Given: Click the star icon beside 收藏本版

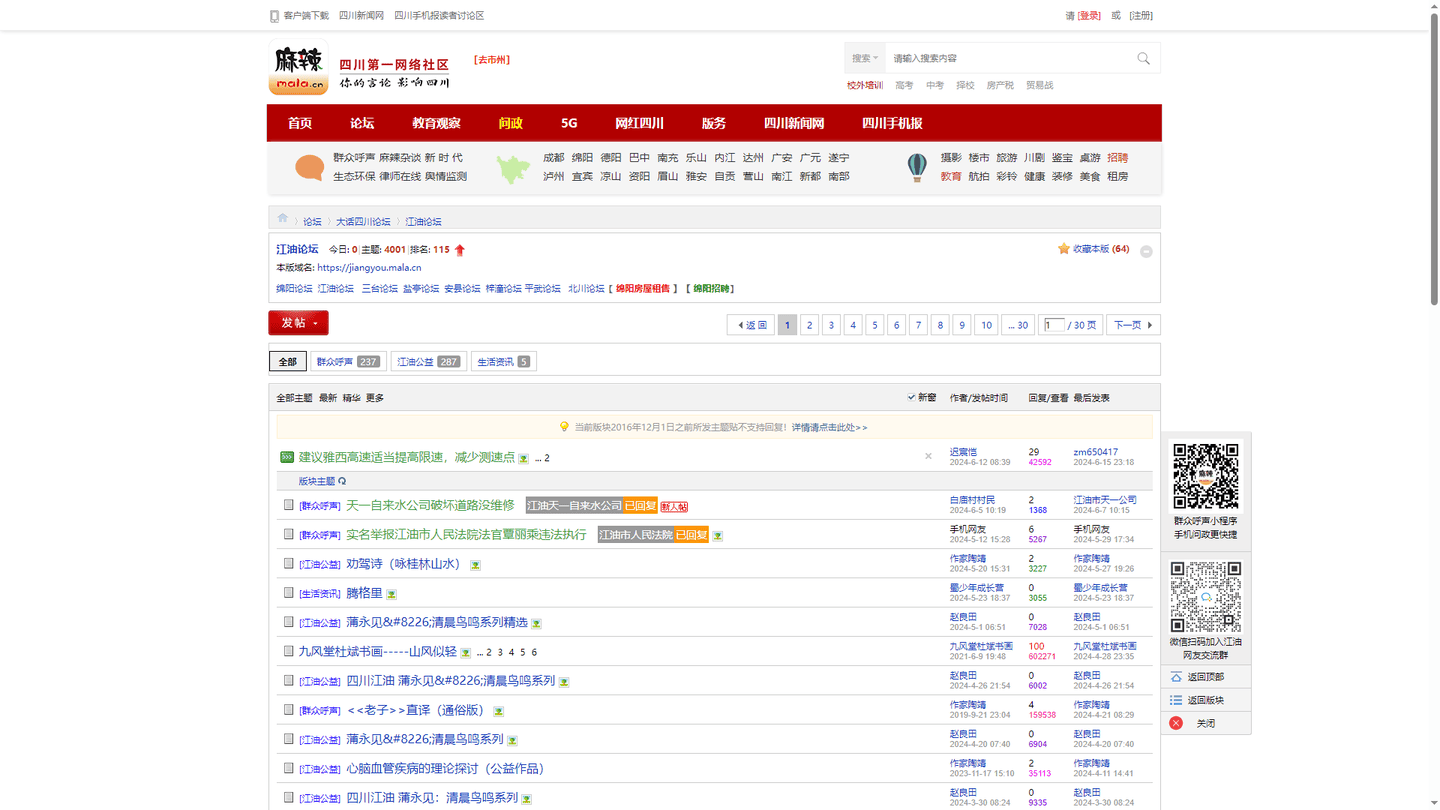Looking at the screenshot, I should coord(1063,249).
